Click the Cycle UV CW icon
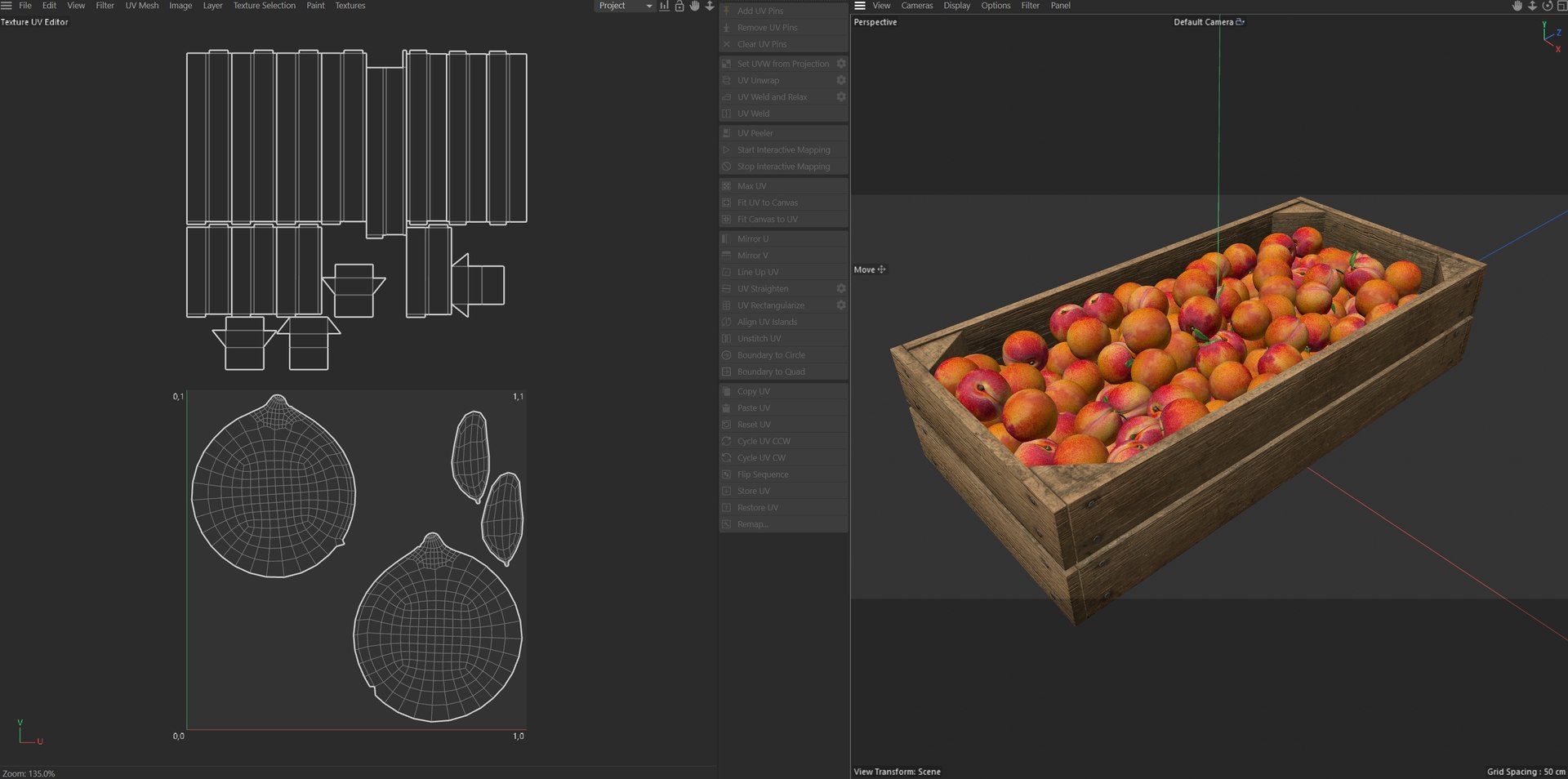This screenshot has height=779, width=1568. click(726, 458)
